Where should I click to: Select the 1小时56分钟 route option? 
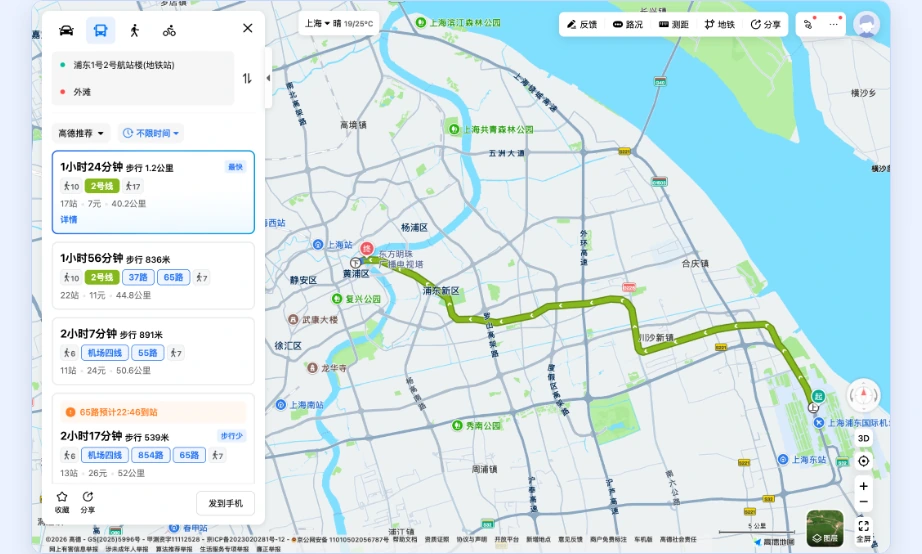pyautogui.click(x=153, y=276)
